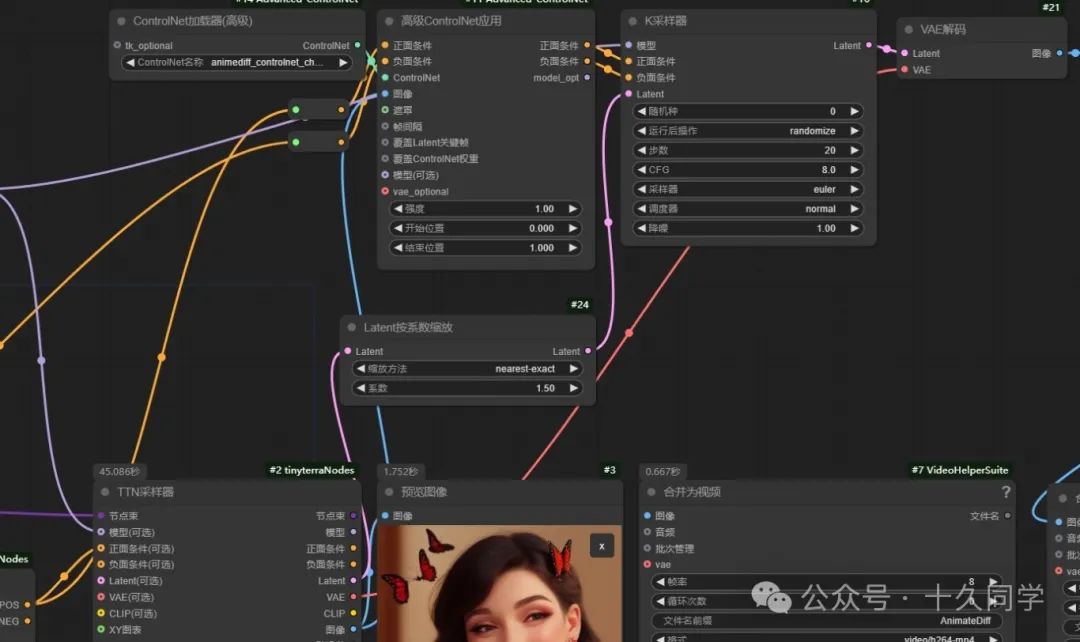The width and height of the screenshot is (1080, 642).
Task: Click the ControlNet output socket on the loader node
Action: (x=357, y=45)
